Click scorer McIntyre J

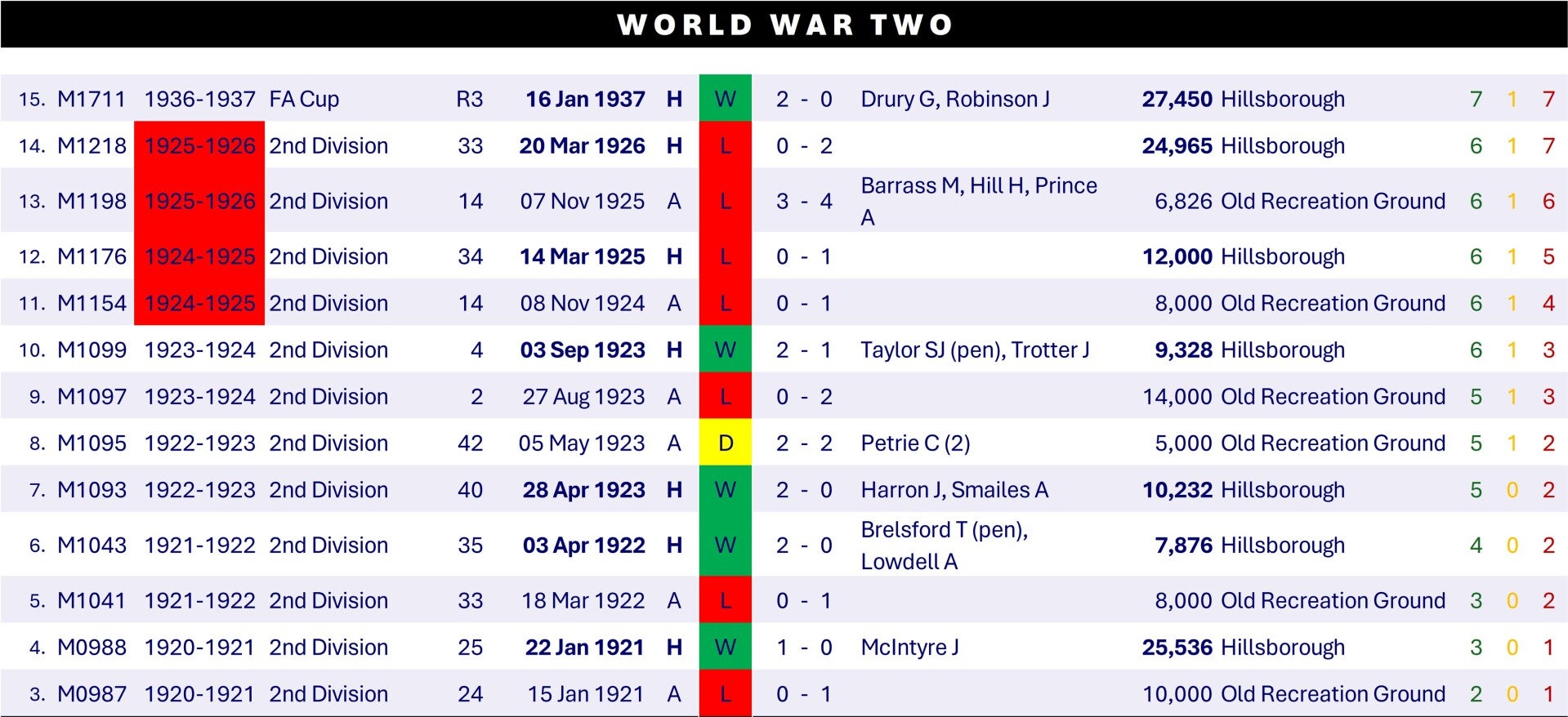tap(909, 648)
